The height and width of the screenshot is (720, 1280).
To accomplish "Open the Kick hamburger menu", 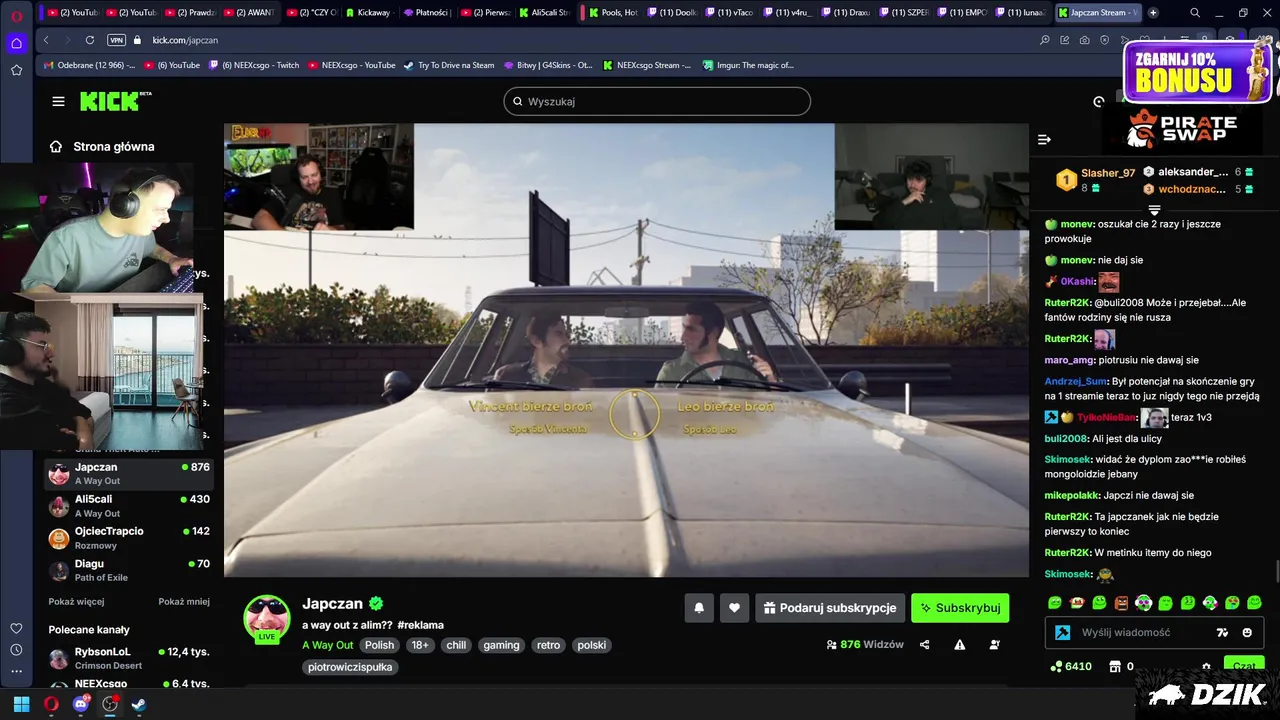I will (x=58, y=101).
